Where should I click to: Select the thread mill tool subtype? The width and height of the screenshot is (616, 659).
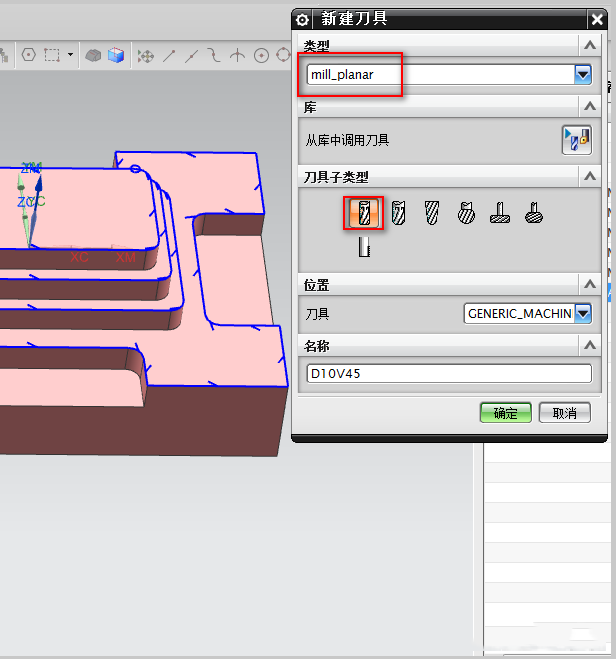[364, 248]
